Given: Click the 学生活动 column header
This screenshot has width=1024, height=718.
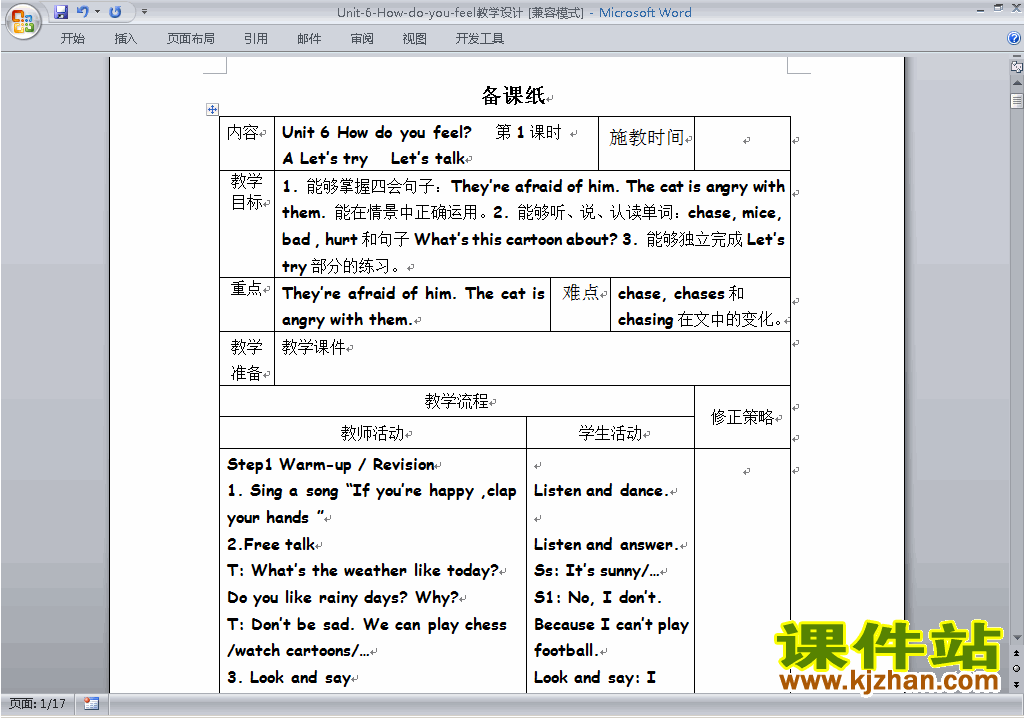Looking at the screenshot, I should pyautogui.click(x=610, y=432).
